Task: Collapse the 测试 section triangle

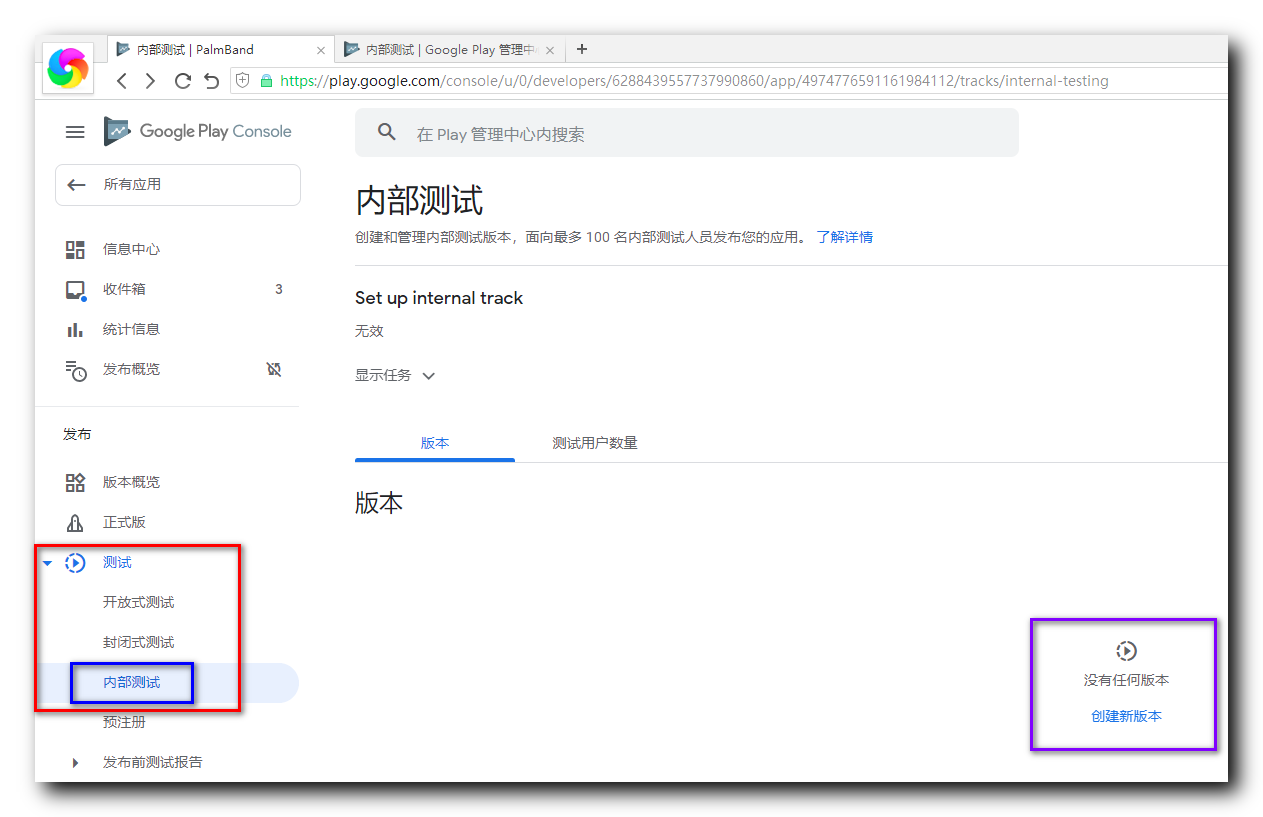Action: (x=47, y=563)
